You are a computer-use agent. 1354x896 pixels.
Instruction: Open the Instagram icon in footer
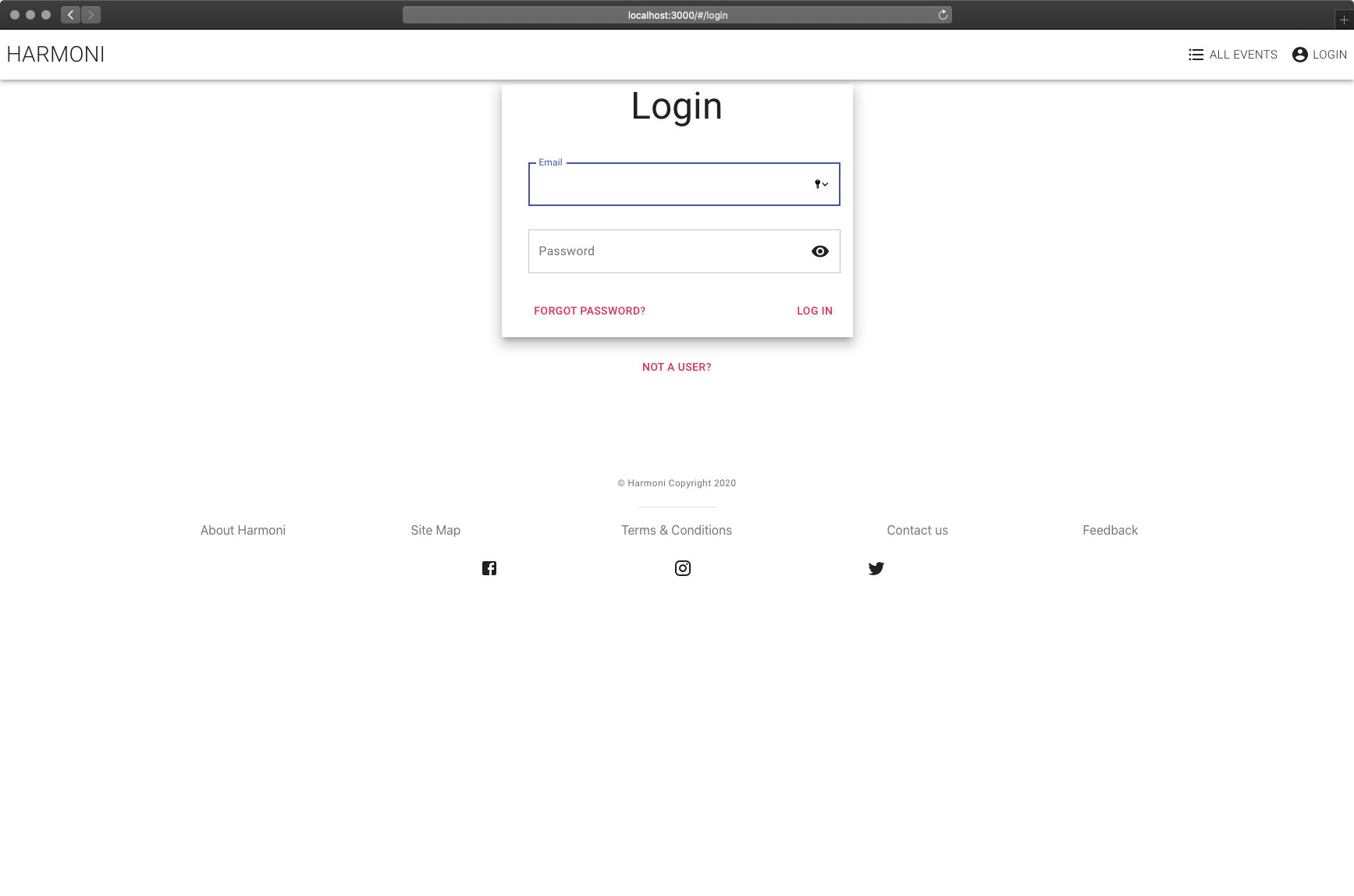click(683, 568)
